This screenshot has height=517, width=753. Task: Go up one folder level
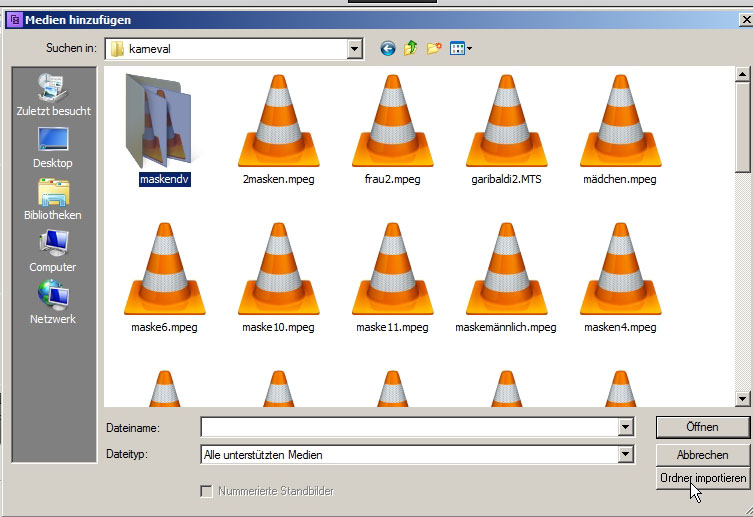click(x=411, y=48)
